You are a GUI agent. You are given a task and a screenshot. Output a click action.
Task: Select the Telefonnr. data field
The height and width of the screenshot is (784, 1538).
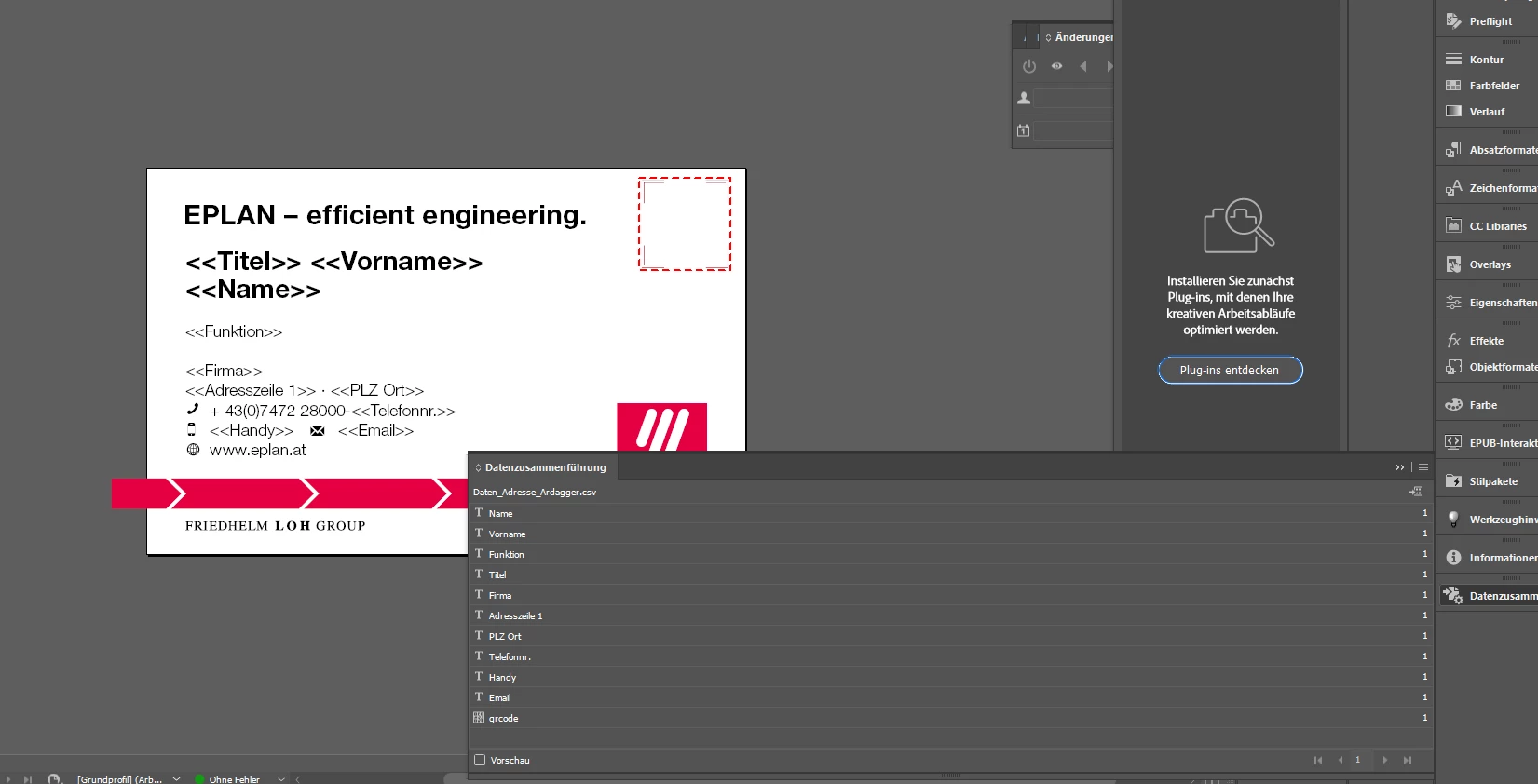pyautogui.click(x=950, y=656)
